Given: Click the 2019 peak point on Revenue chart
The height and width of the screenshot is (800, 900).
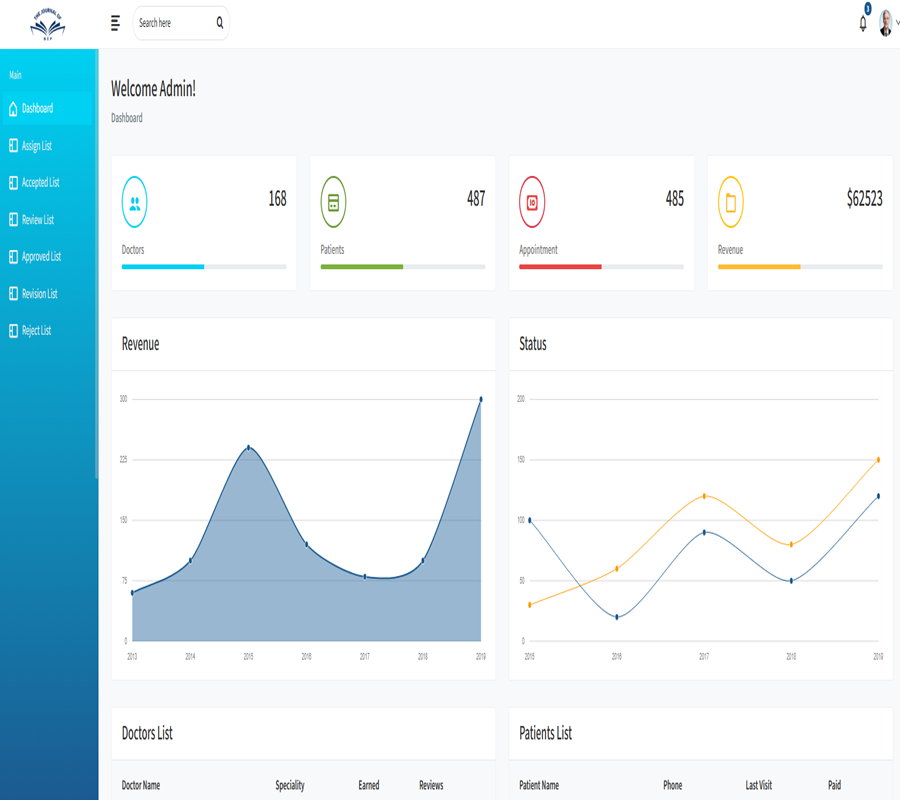Looking at the screenshot, I should (481, 399).
